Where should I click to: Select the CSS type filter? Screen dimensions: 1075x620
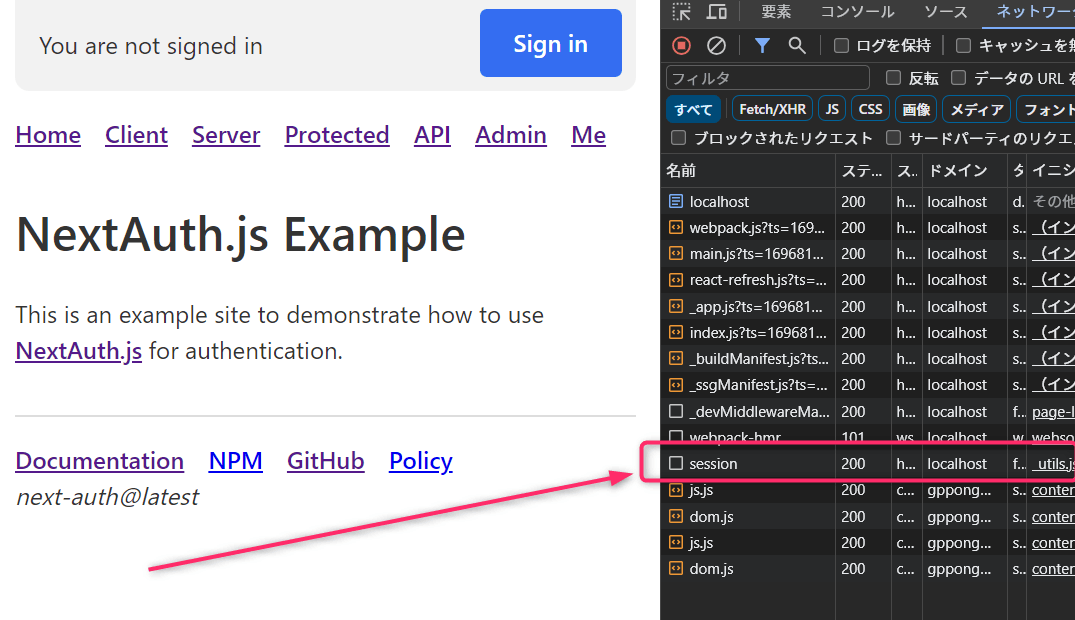coord(871,109)
